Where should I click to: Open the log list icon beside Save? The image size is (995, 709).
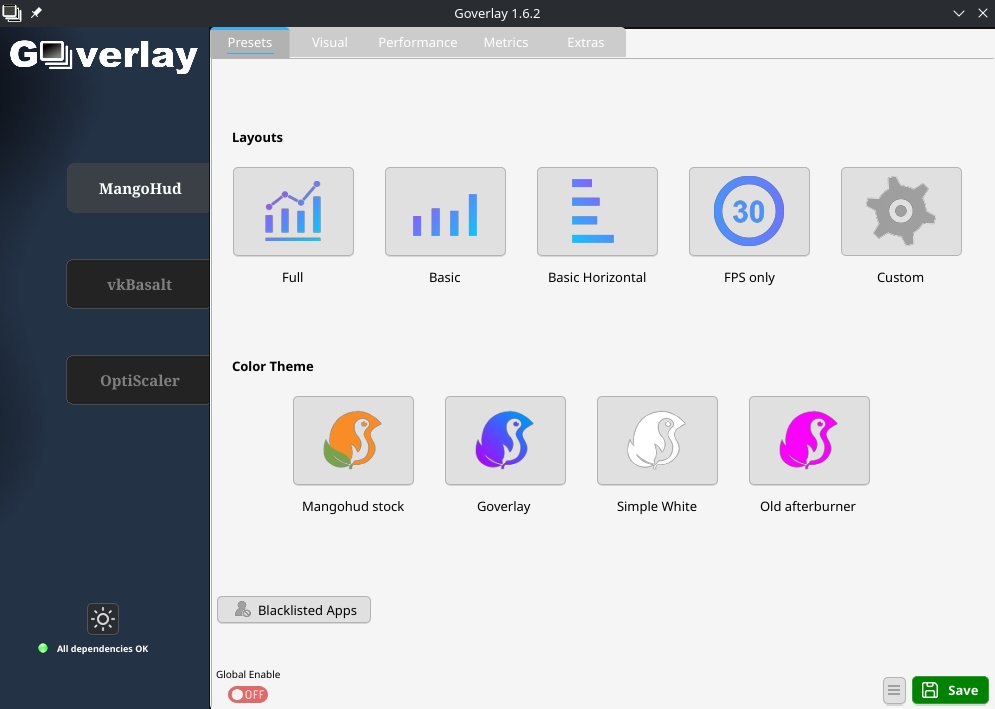pyautogui.click(x=893, y=690)
